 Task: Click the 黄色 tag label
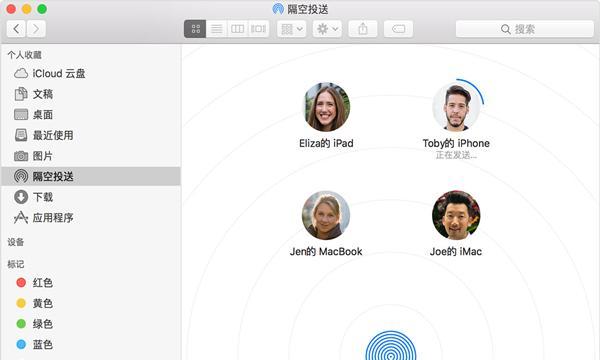point(42,303)
